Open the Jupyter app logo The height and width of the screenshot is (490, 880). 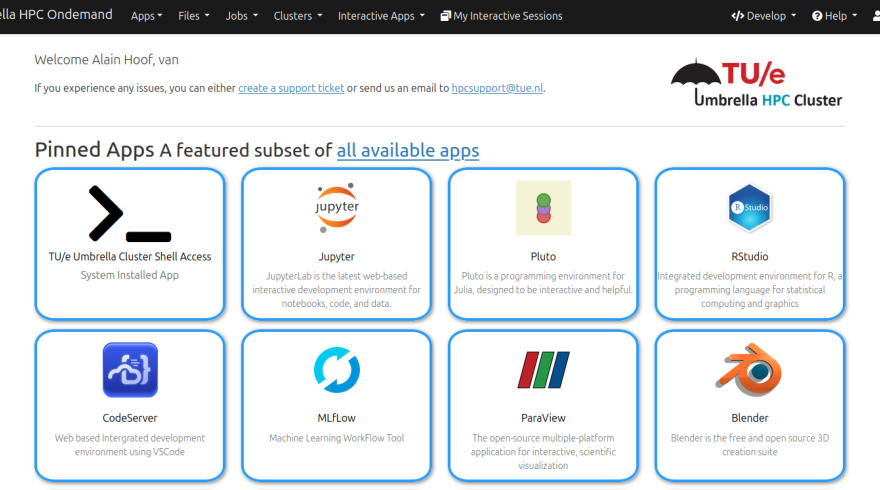(x=337, y=208)
